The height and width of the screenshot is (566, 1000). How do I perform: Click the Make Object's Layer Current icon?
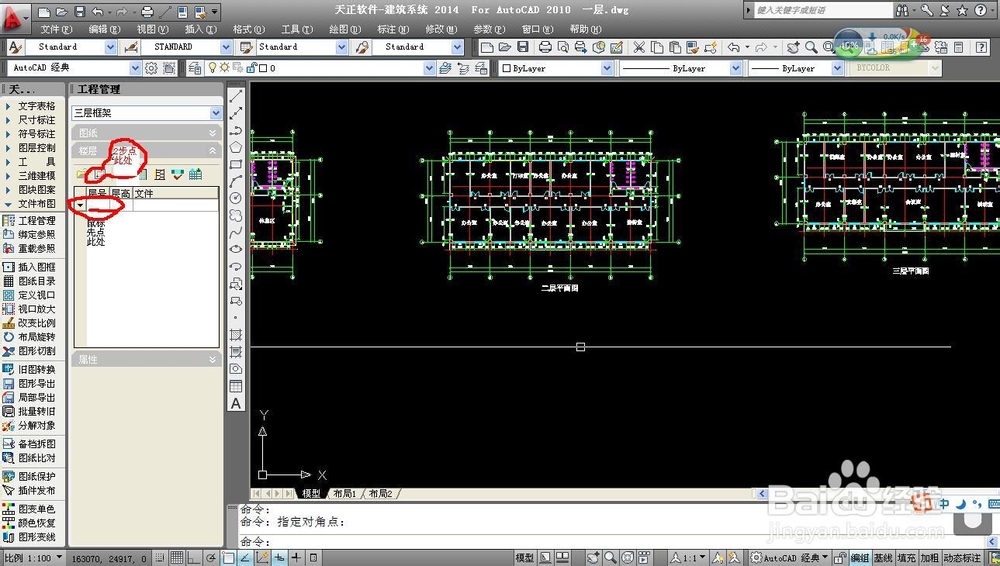click(445, 68)
